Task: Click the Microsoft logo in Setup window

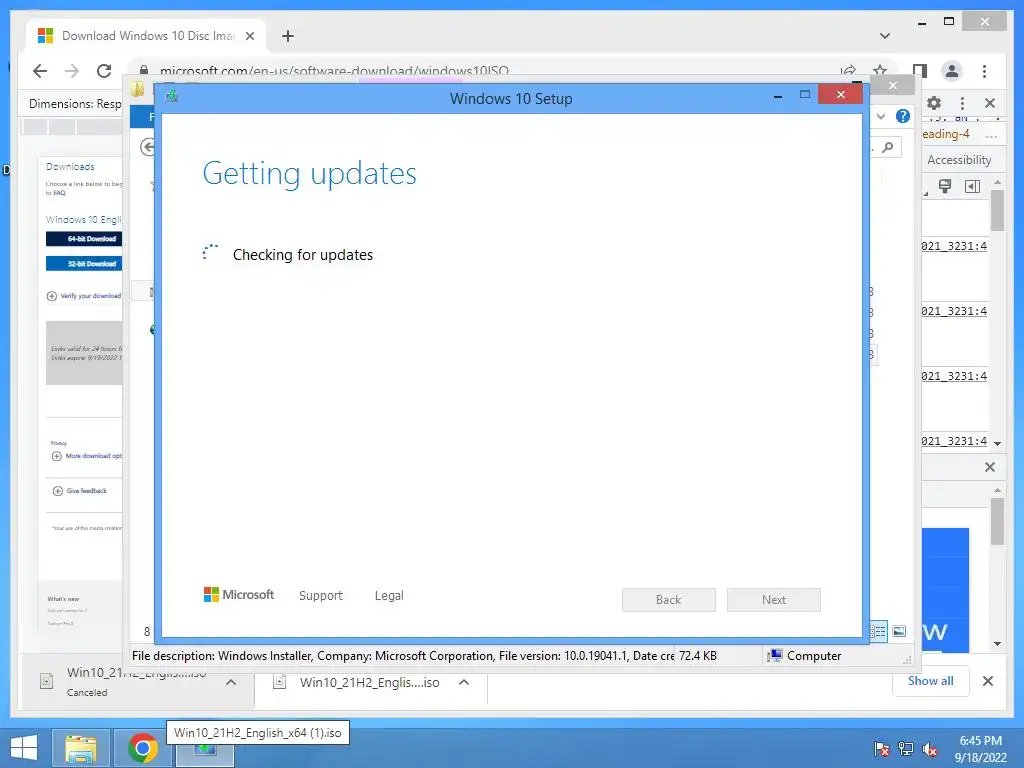Action: pyautogui.click(x=239, y=595)
